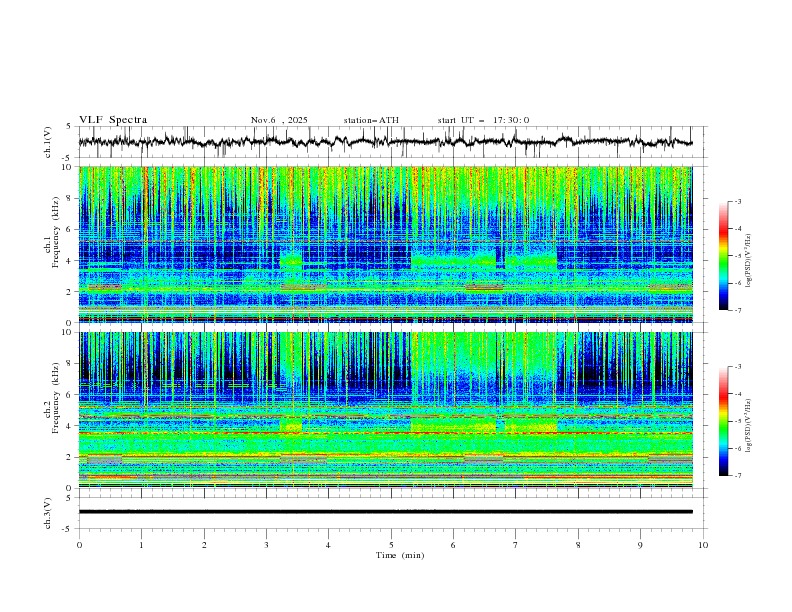Screen dimensions: 792x612
Task: Select the "start UT = 17:30:0" text
Action: tap(483, 120)
